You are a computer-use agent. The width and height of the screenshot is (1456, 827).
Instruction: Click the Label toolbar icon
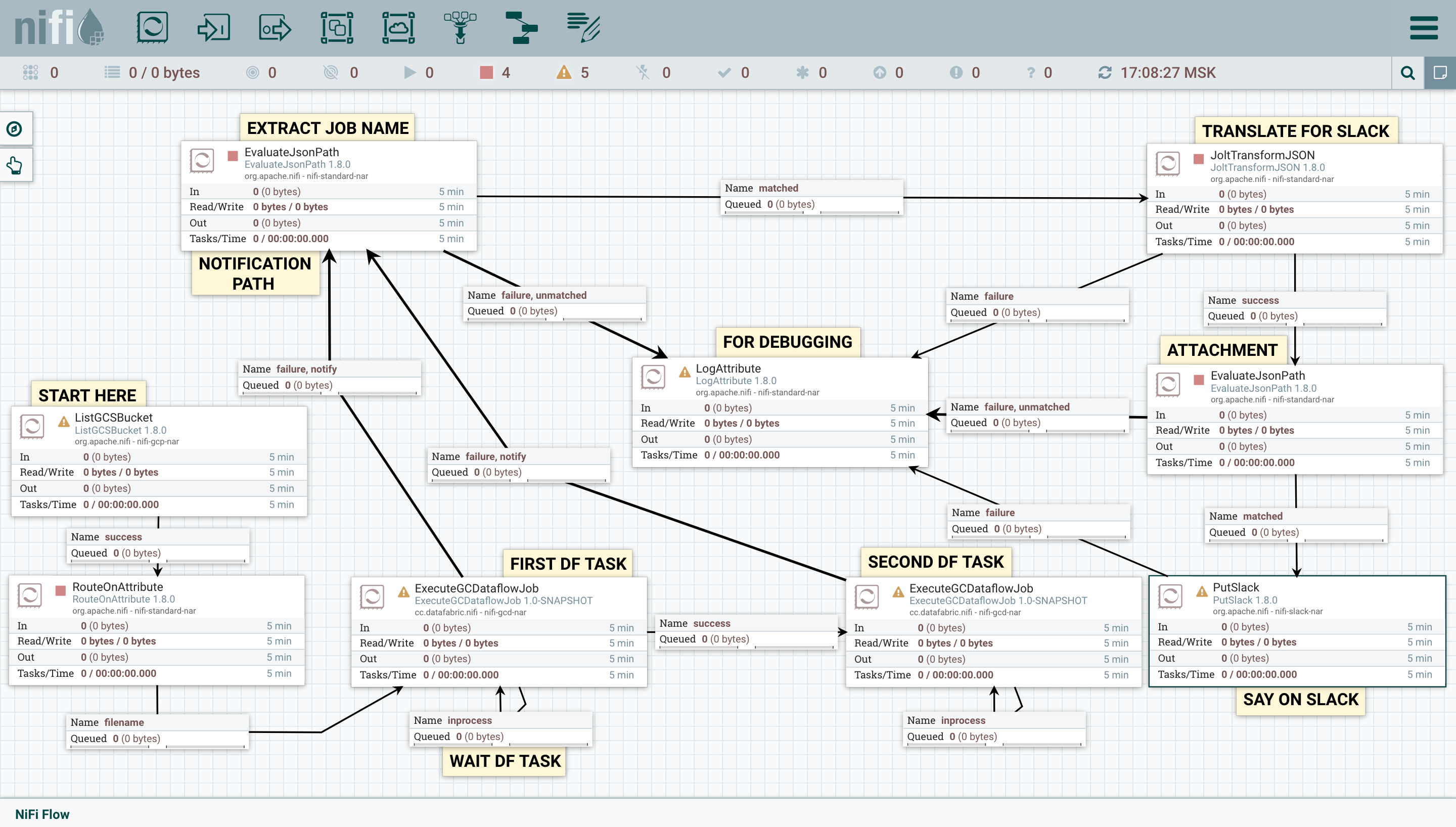(582, 27)
